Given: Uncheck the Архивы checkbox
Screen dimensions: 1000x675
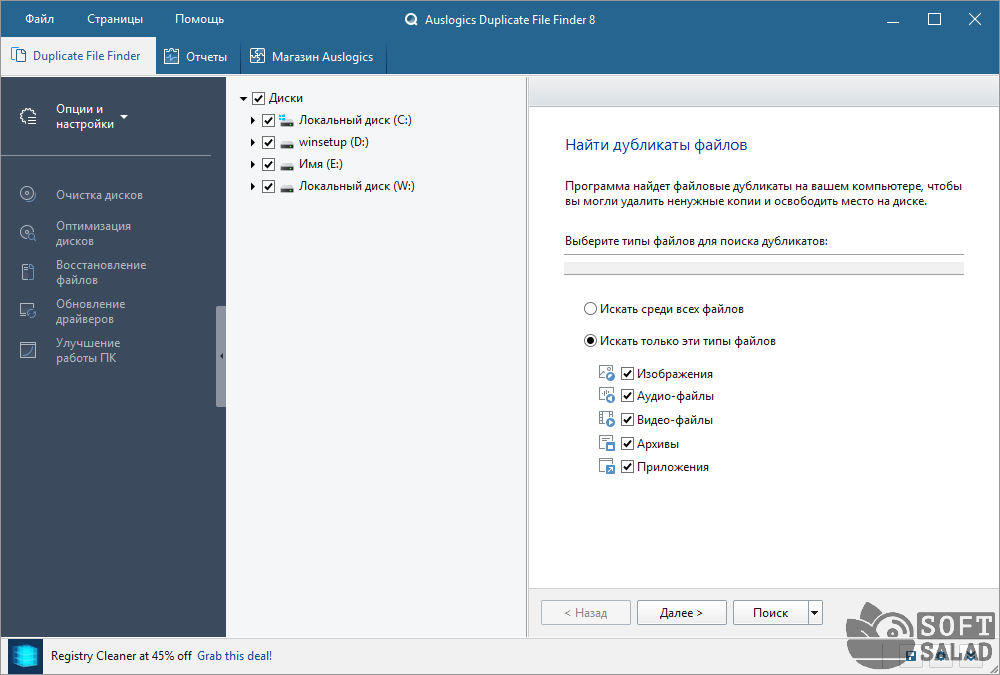Looking at the screenshot, I should point(628,443).
